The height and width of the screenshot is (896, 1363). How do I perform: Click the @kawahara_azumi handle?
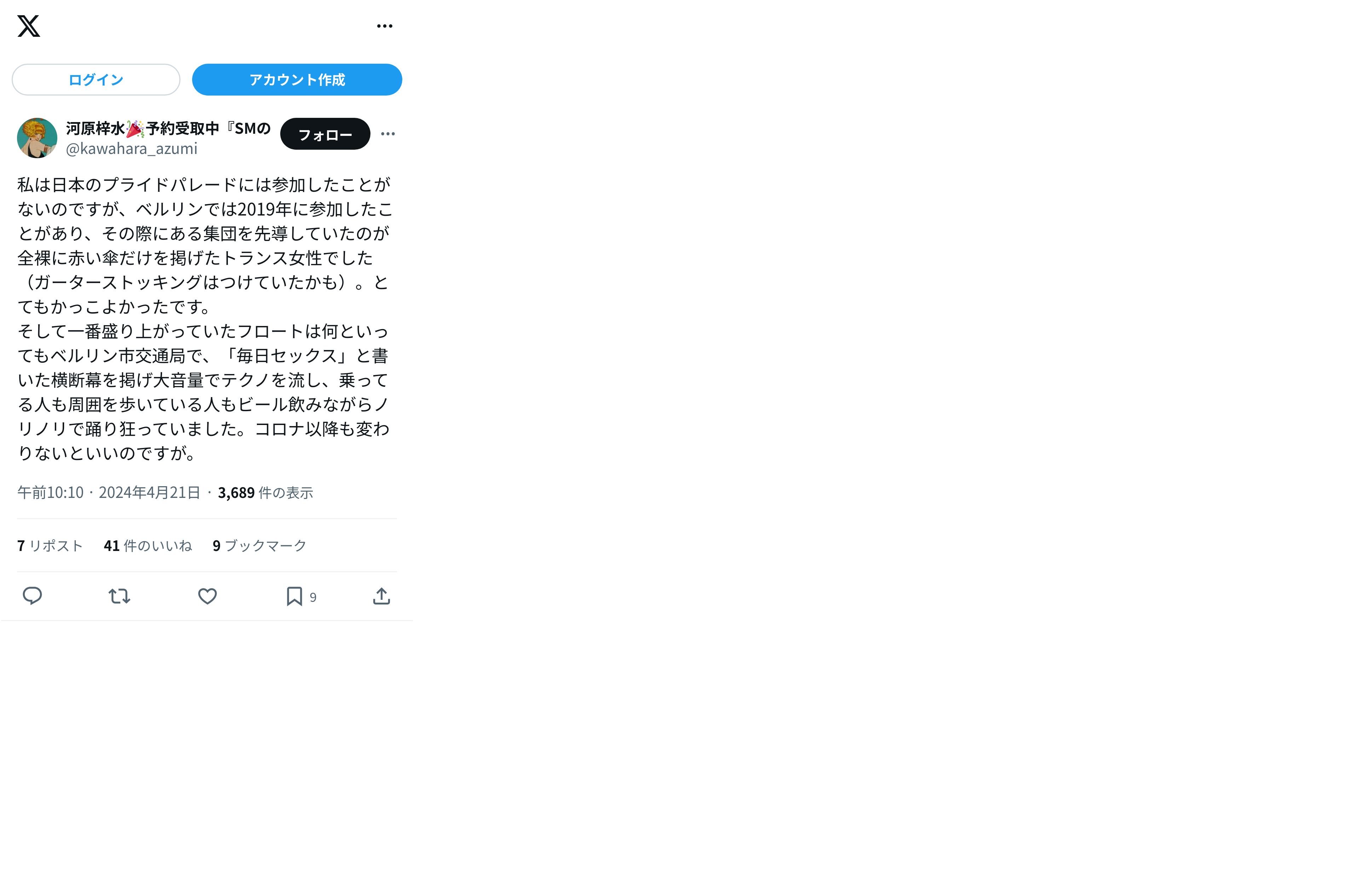(x=132, y=149)
